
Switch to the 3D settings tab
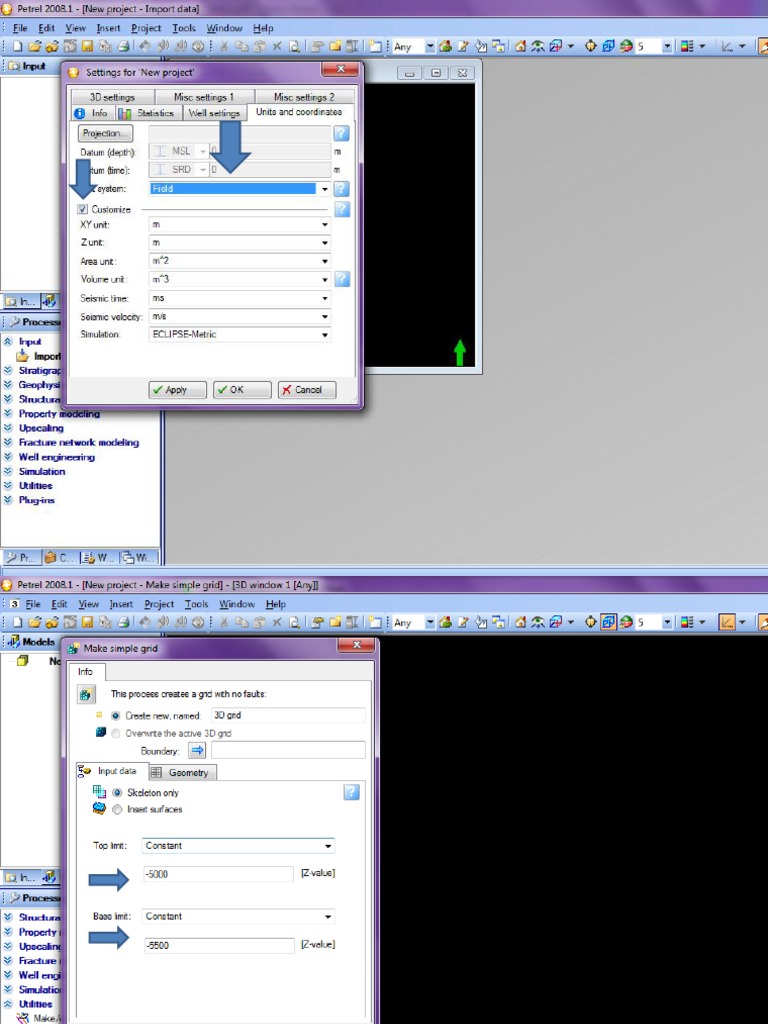pyautogui.click(x=112, y=97)
